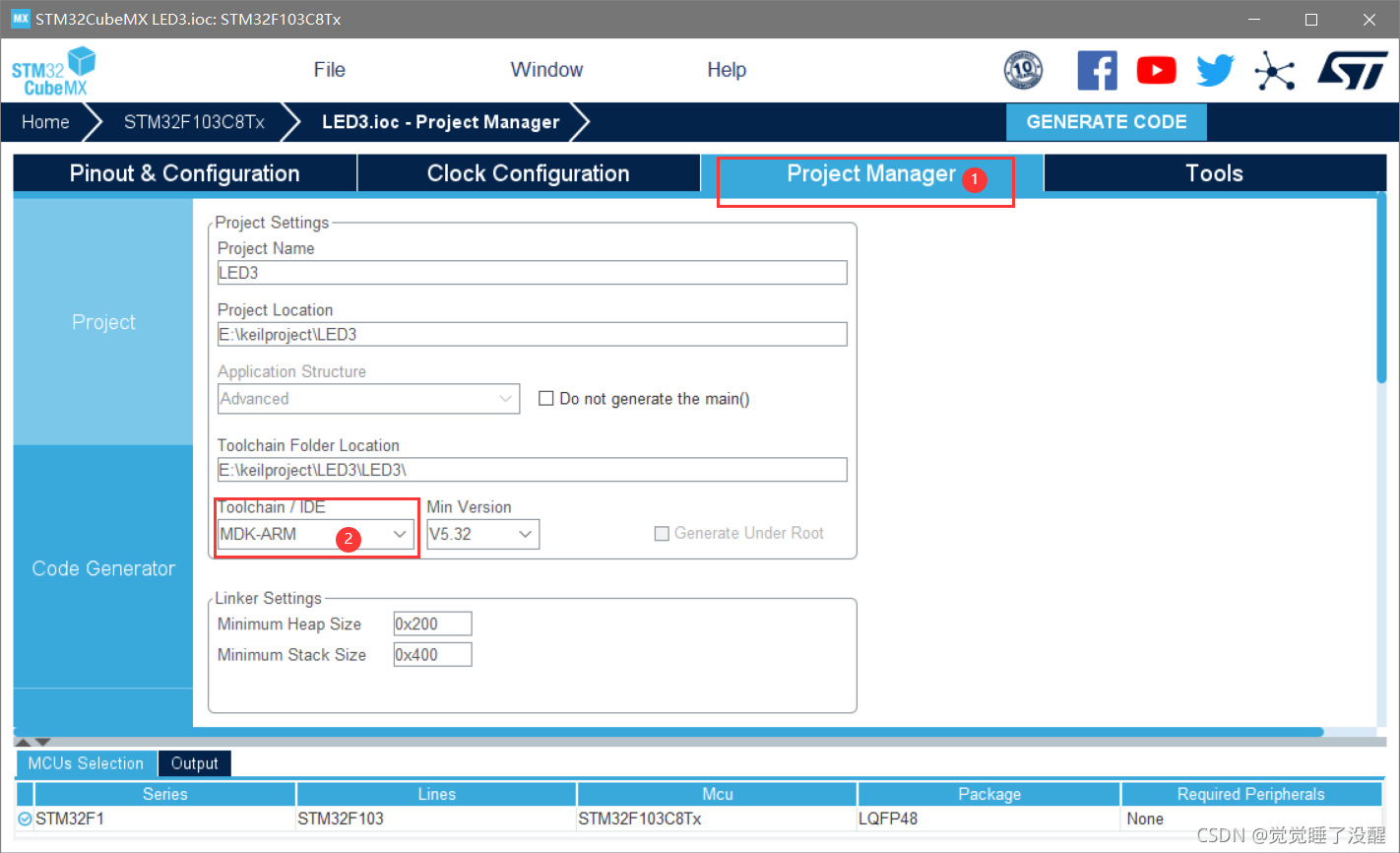Select the STM32F103 lines cell
Screen dimensions: 1400x853
(436, 819)
